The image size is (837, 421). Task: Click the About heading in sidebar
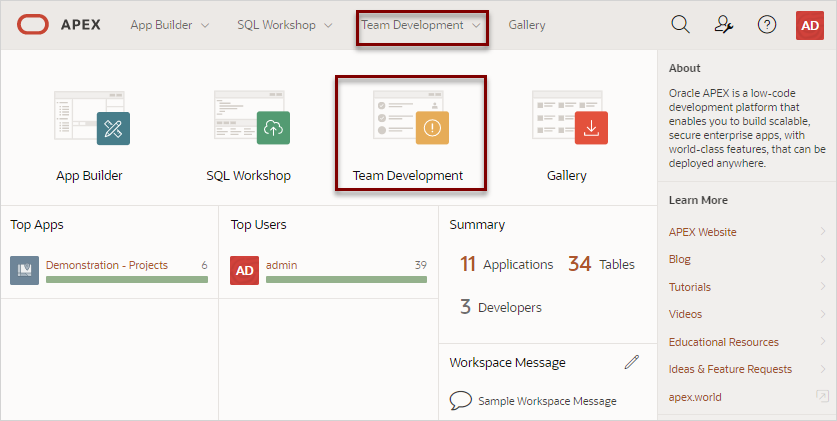(x=684, y=68)
